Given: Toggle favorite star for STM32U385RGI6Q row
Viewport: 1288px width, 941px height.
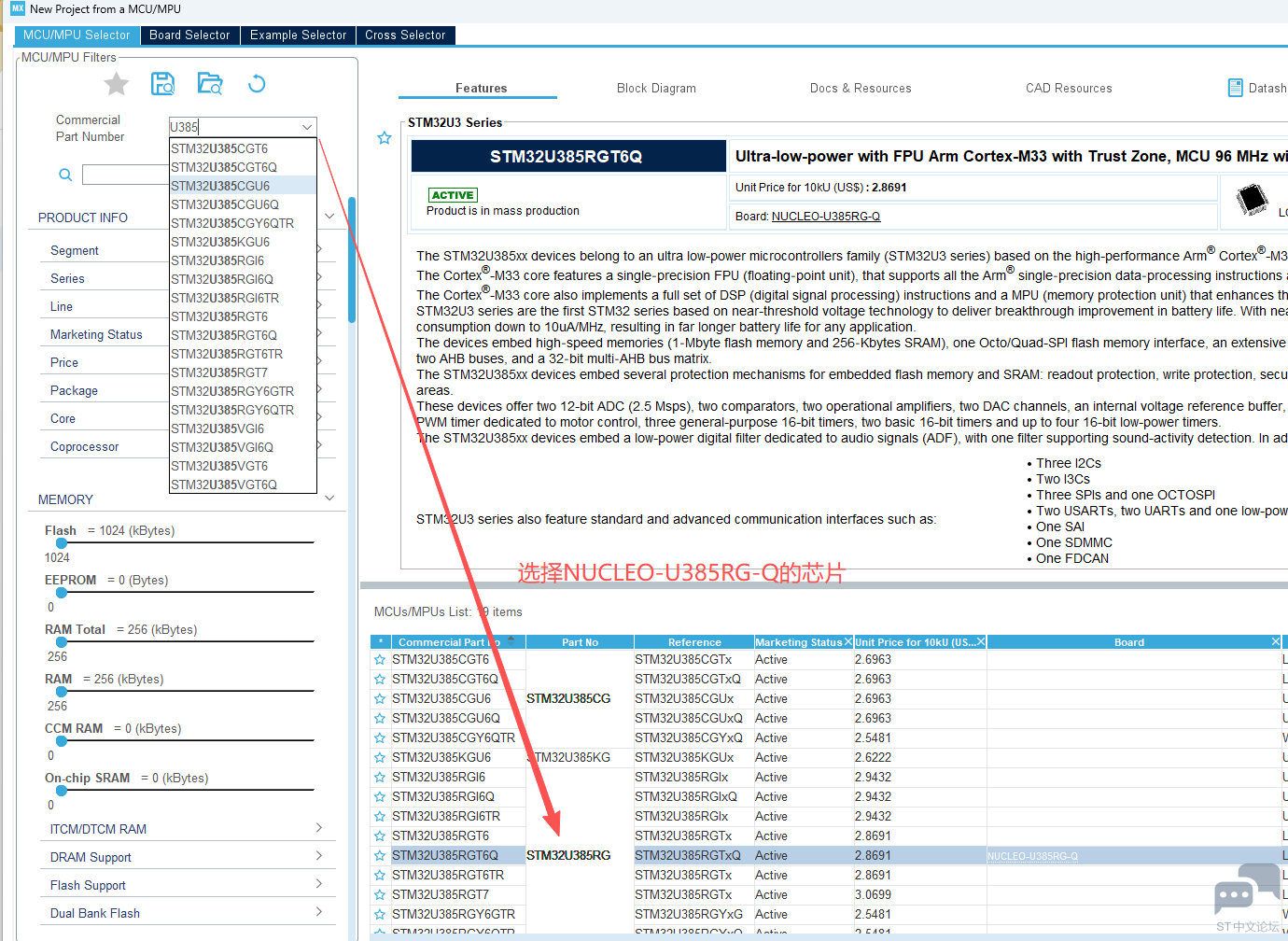Looking at the screenshot, I should click(x=380, y=797).
